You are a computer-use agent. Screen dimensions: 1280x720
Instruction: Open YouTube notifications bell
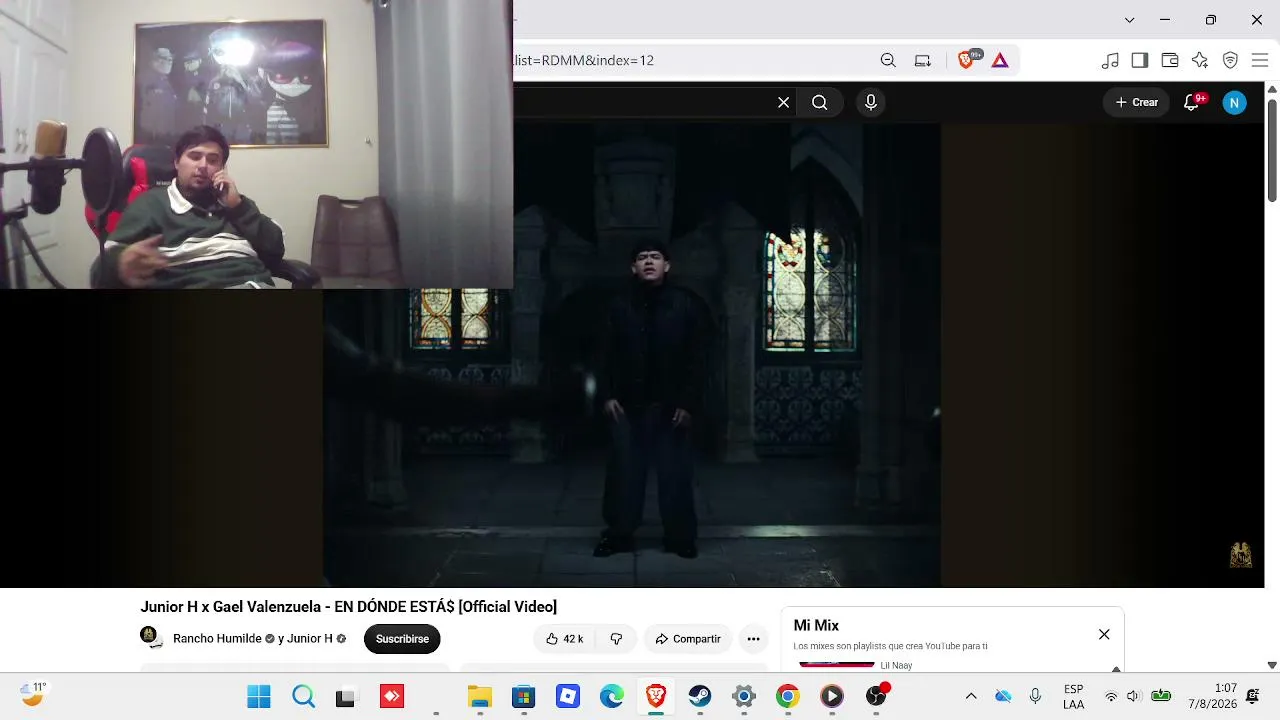1191,102
